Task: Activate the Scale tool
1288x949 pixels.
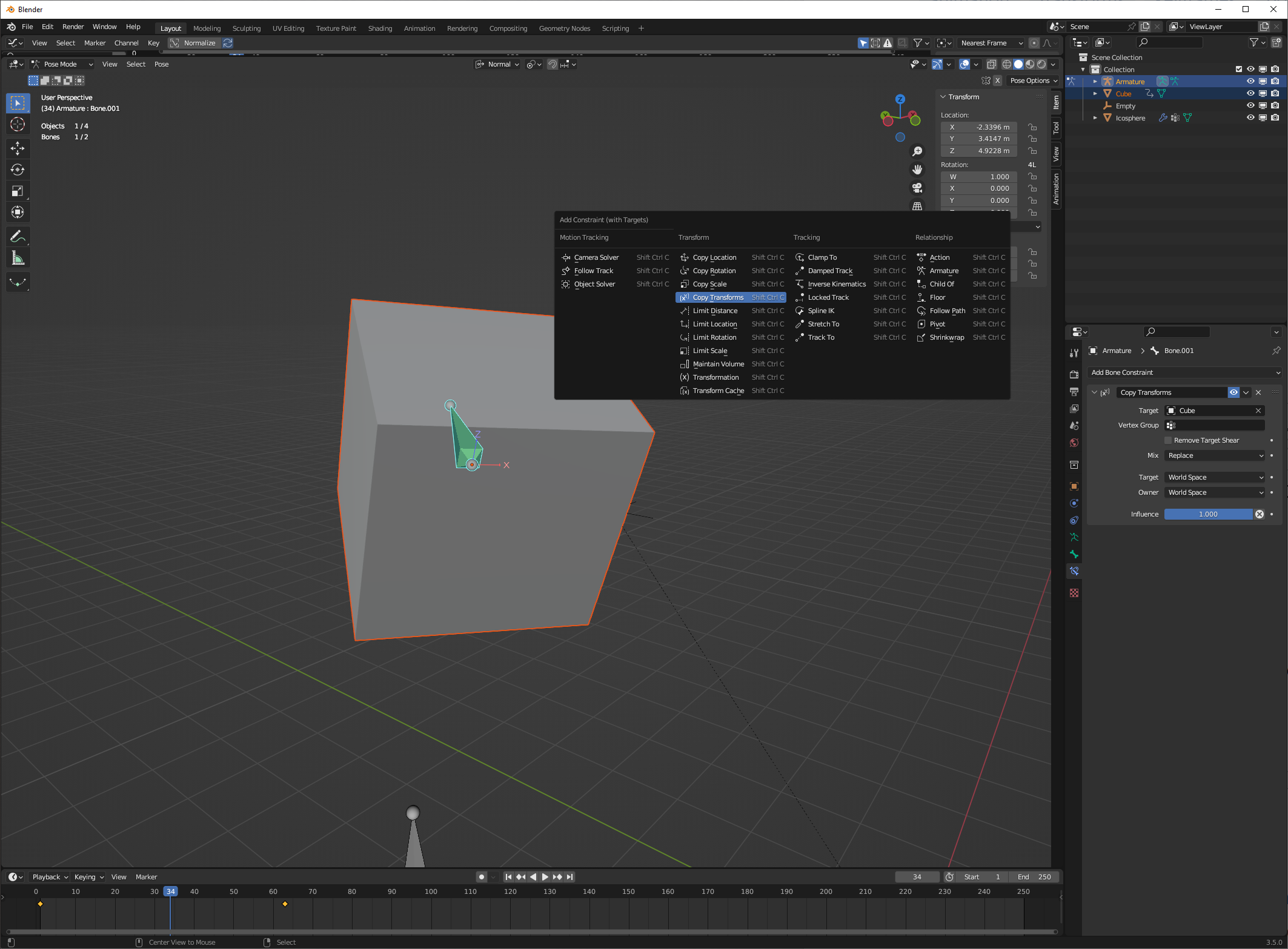Action: (18, 191)
